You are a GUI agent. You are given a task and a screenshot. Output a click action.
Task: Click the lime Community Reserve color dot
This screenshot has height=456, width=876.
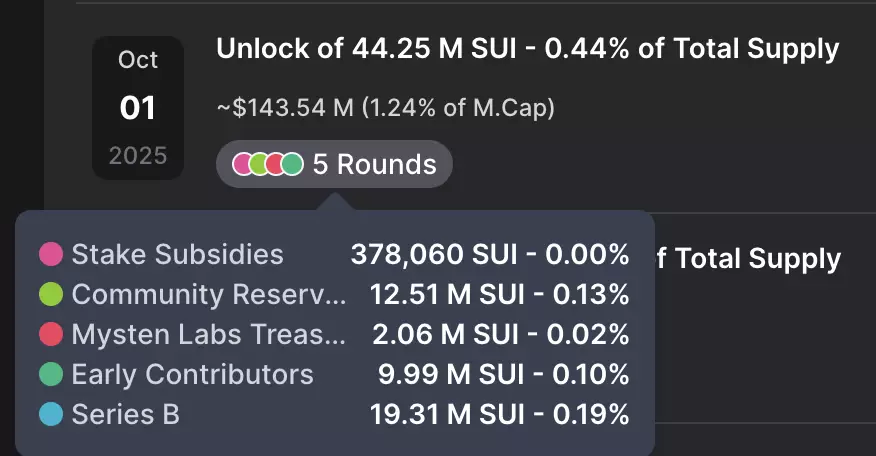tap(52, 295)
